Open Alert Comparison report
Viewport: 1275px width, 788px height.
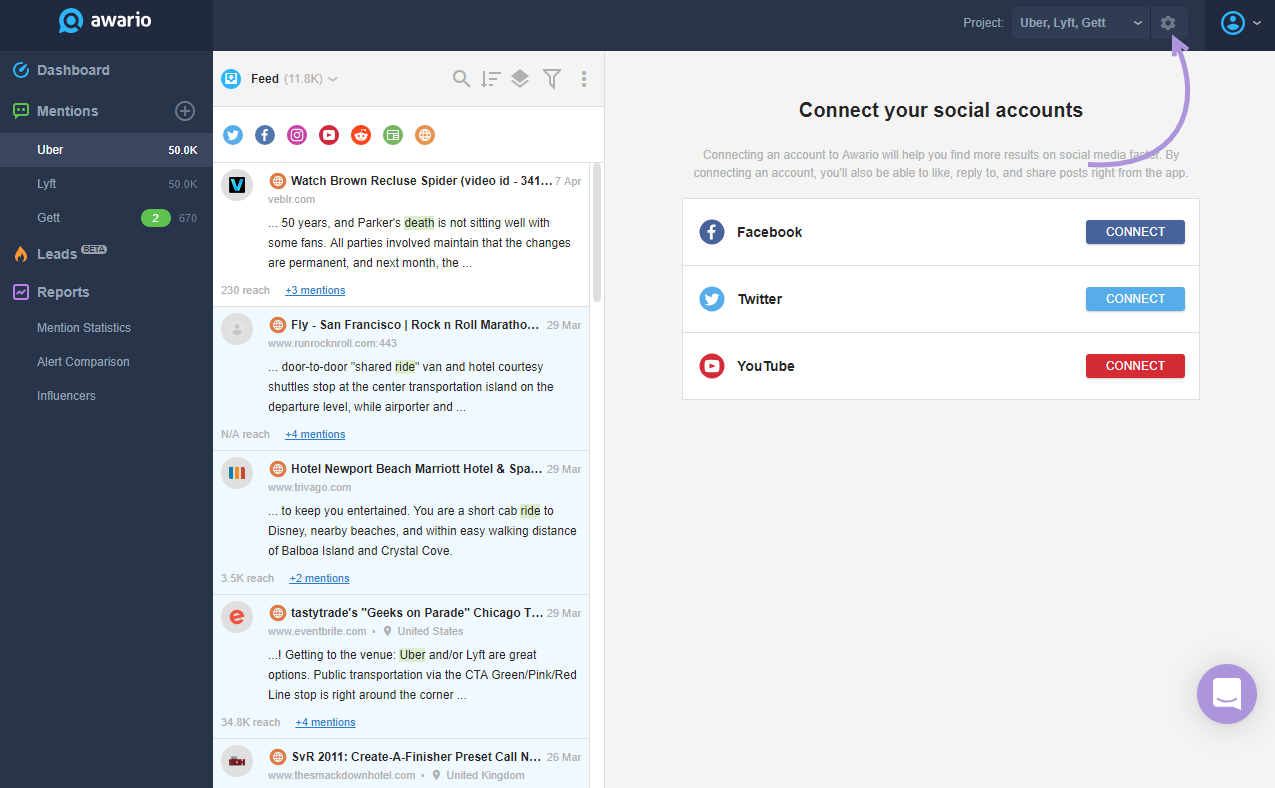click(x=83, y=362)
